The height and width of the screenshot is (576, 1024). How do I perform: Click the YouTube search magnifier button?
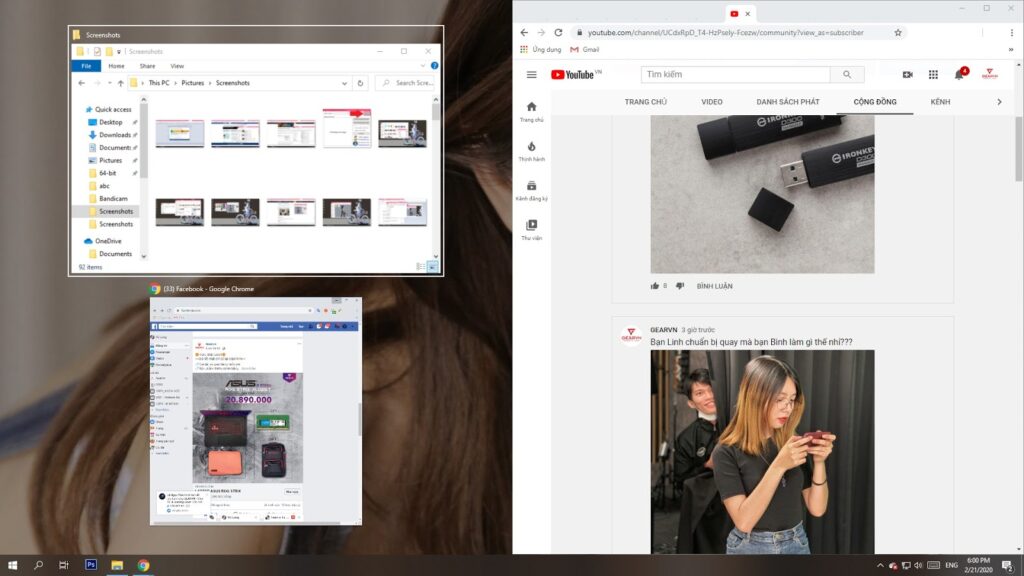[847, 74]
